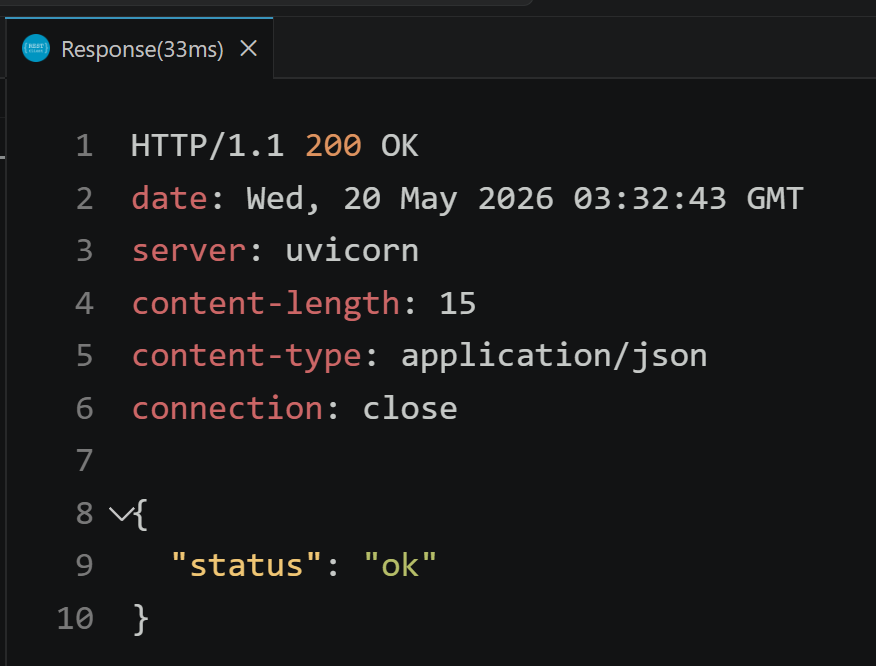The height and width of the screenshot is (666, 876).
Task: Click the "ok" JSON value
Action: pyautogui.click(x=400, y=565)
